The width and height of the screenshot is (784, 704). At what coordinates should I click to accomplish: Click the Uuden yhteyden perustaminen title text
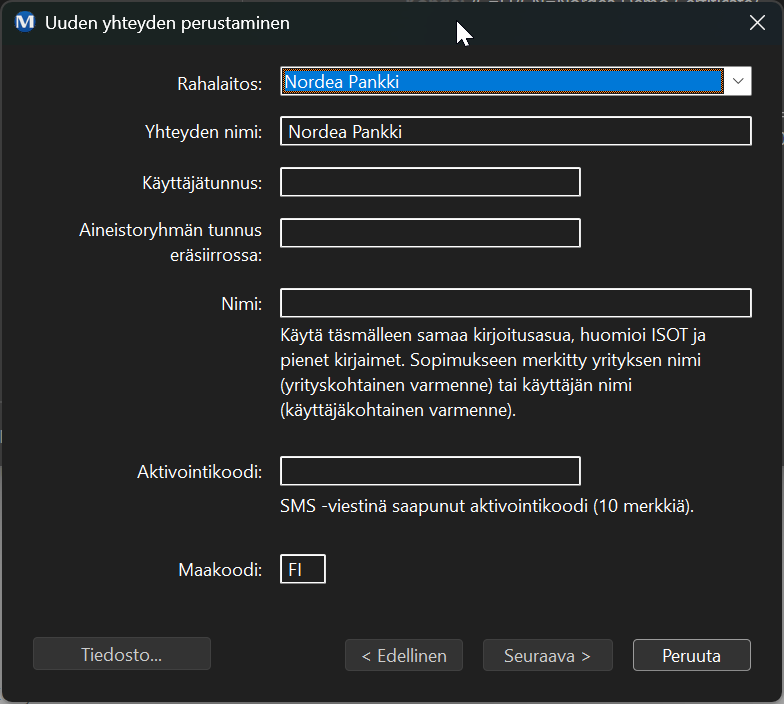[167, 23]
